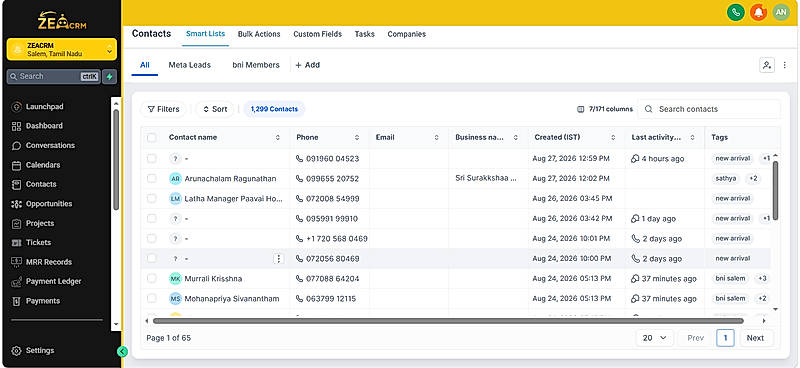Image resolution: width=800 pixels, height=368 pixels.
Task: Select checkbox for Murrali Krisshna
Action: click(x=152, y=278)
